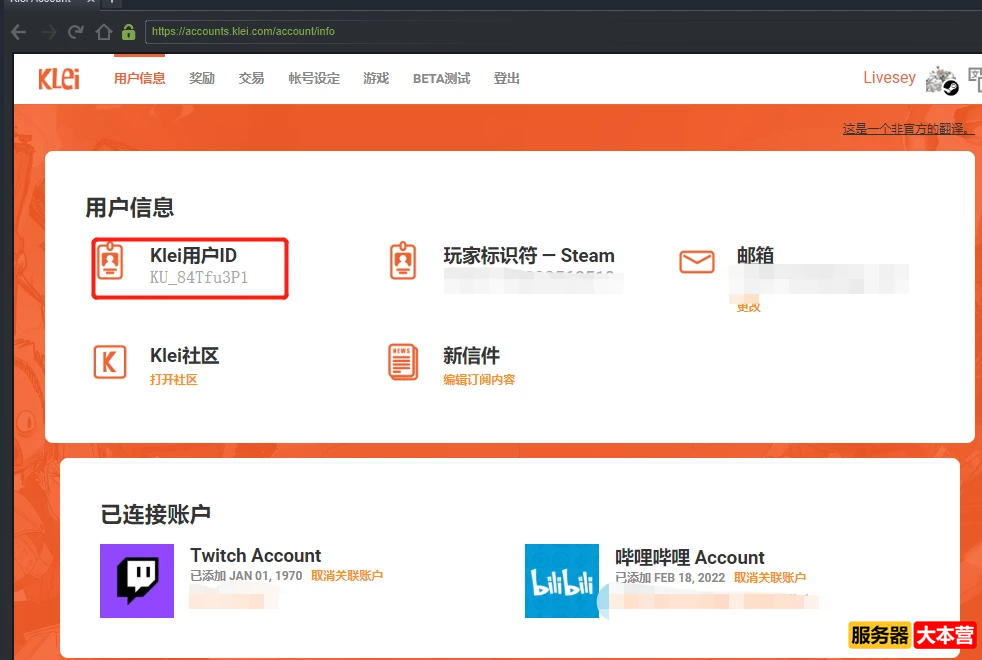This screenshot has height=660, width=982.
Task: Select the BETA测试 menu item
Action: click(441, 79)
